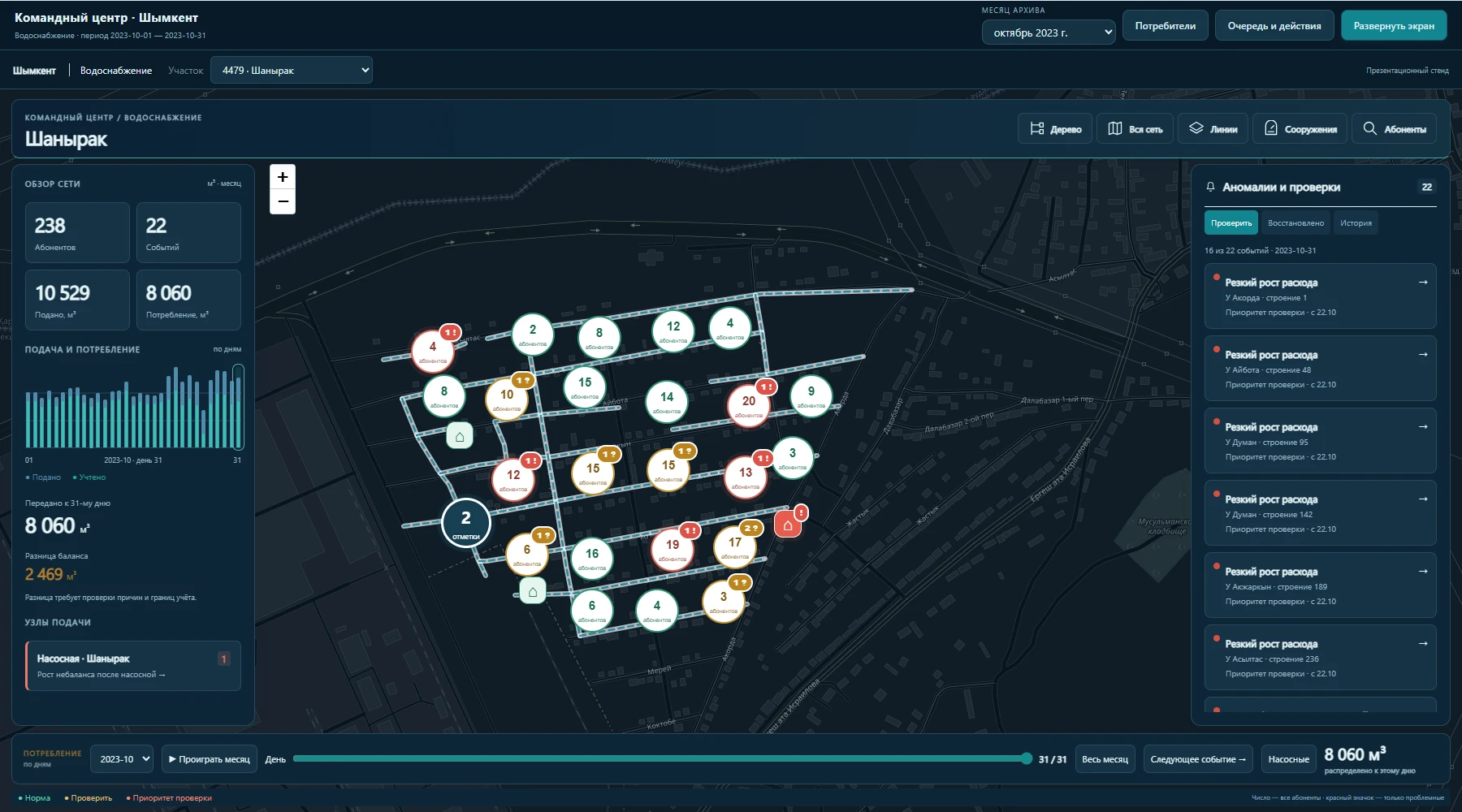Select the yellow cluster marker with 10 subscribers
Viewport: 1462px width, 812px height.
coord(507,399)
